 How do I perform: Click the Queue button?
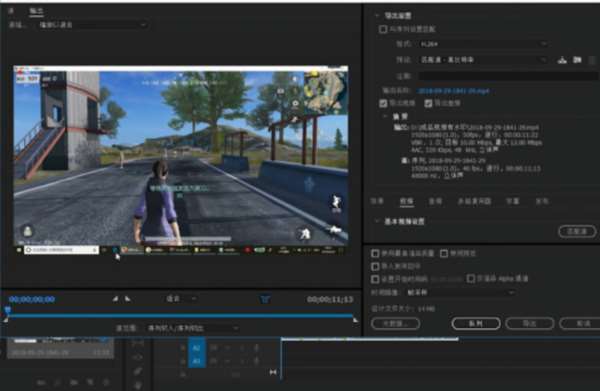476,323
